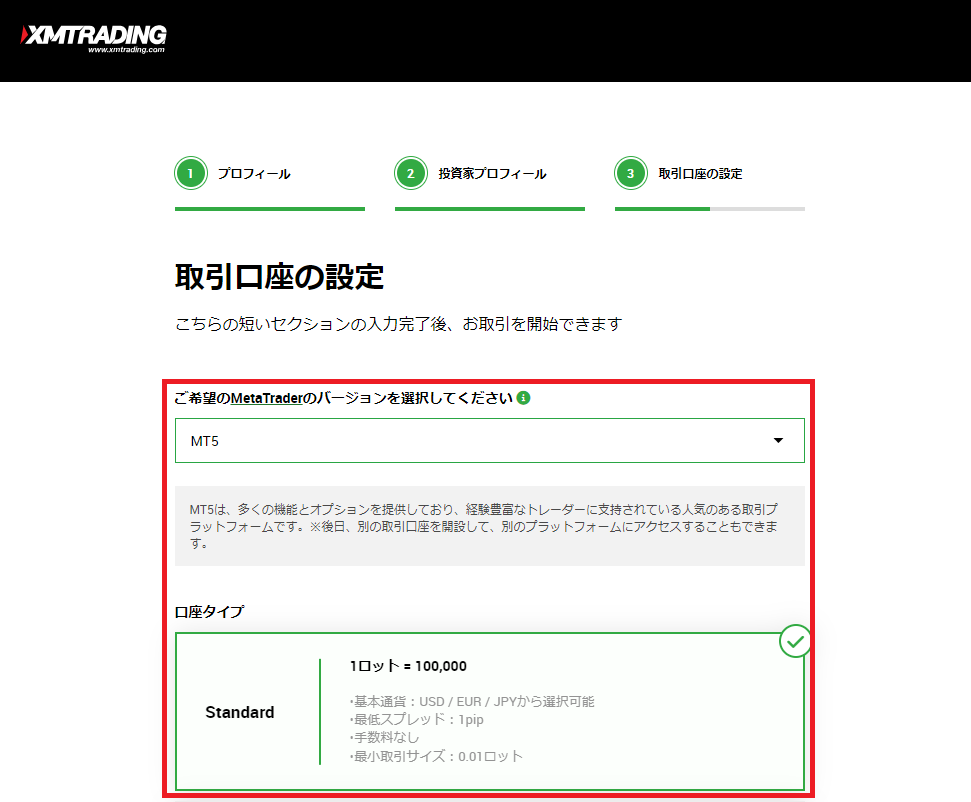Click the step 2 circle icon

(411, 173)
